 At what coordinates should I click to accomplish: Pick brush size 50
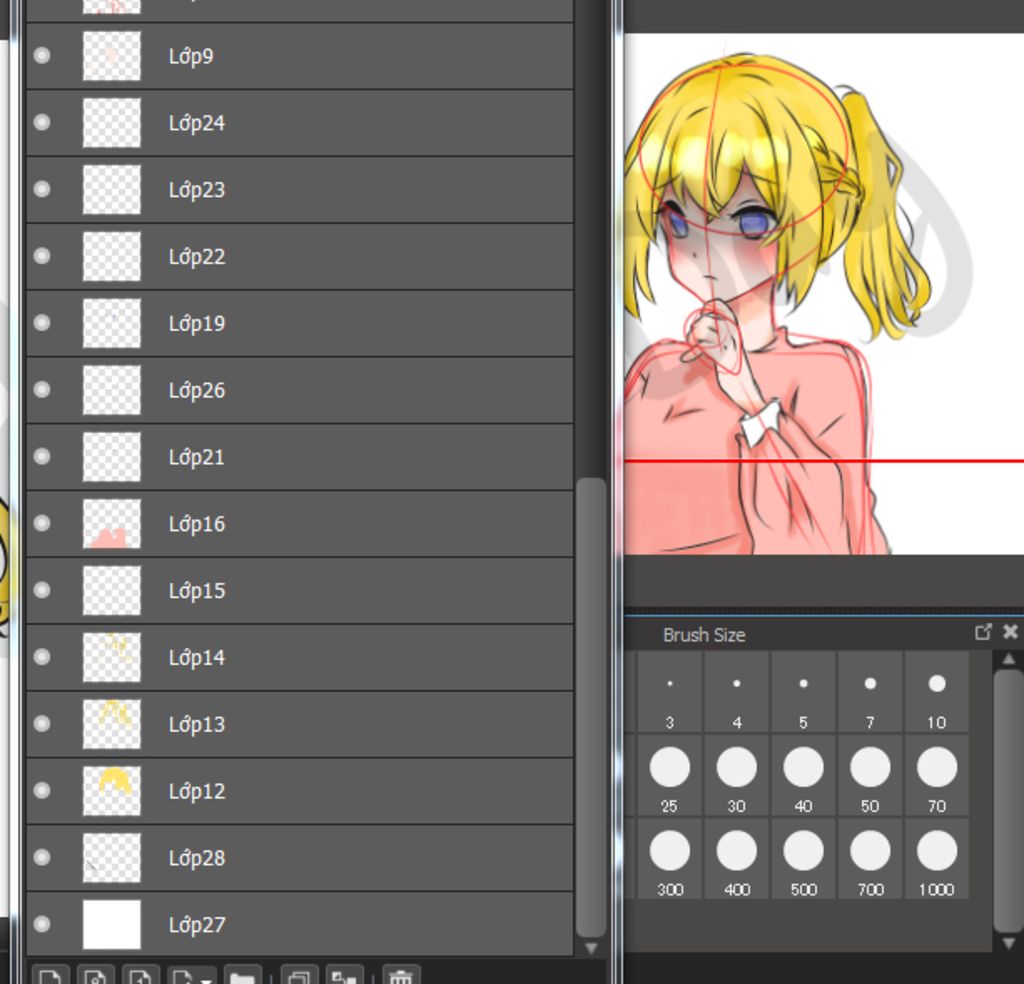[871, 776]
